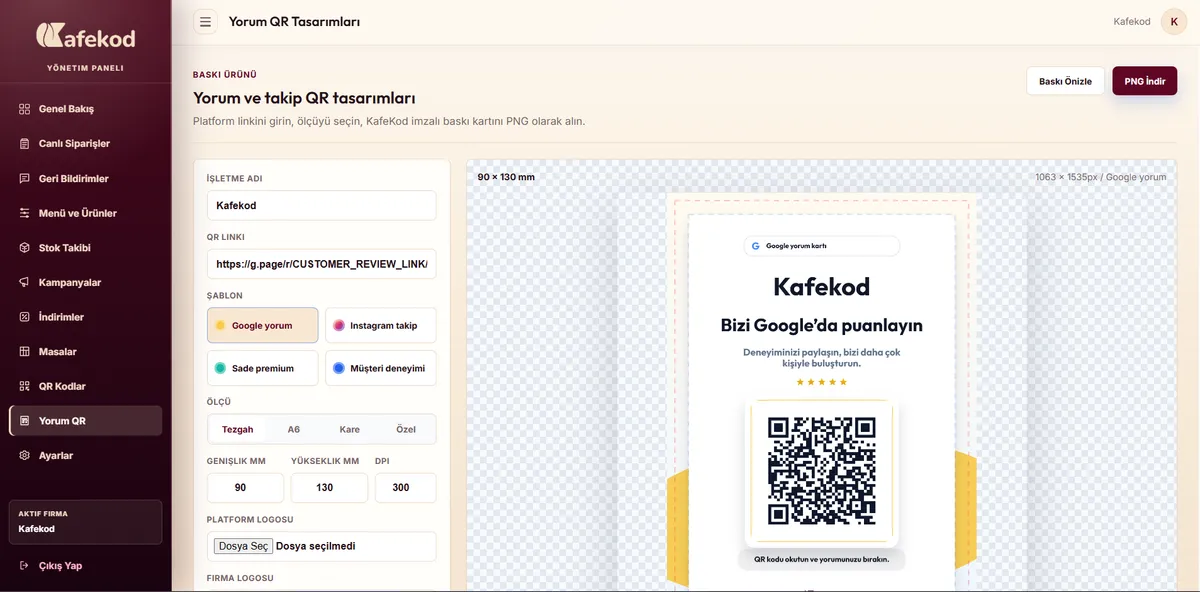Choose the Kare size option
Screen dimensions: 1200x592
350,429
